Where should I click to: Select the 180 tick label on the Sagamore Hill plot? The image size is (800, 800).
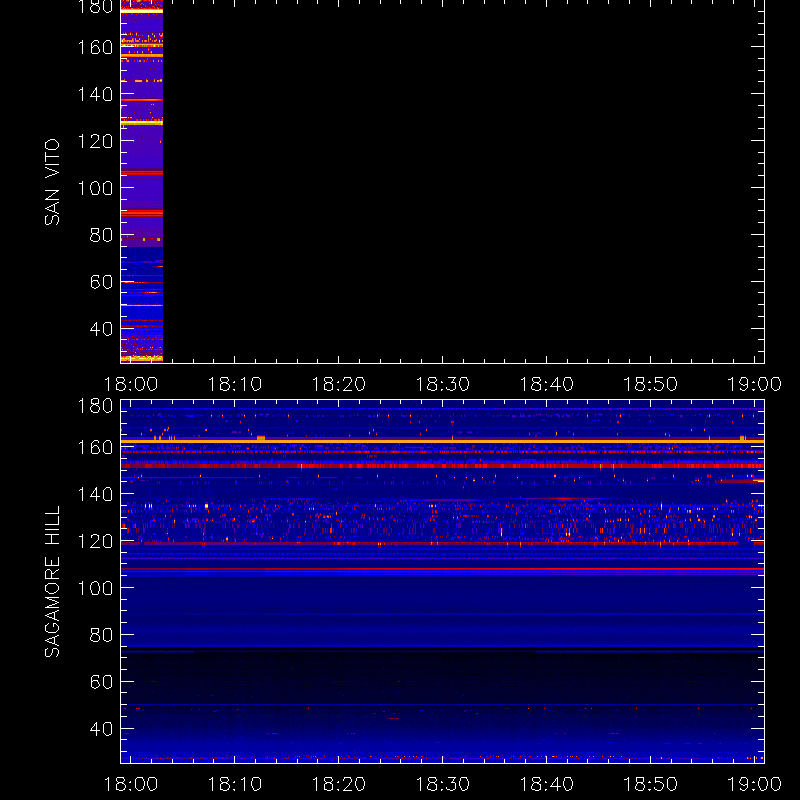pyautogui.click(x=95, y=407)
